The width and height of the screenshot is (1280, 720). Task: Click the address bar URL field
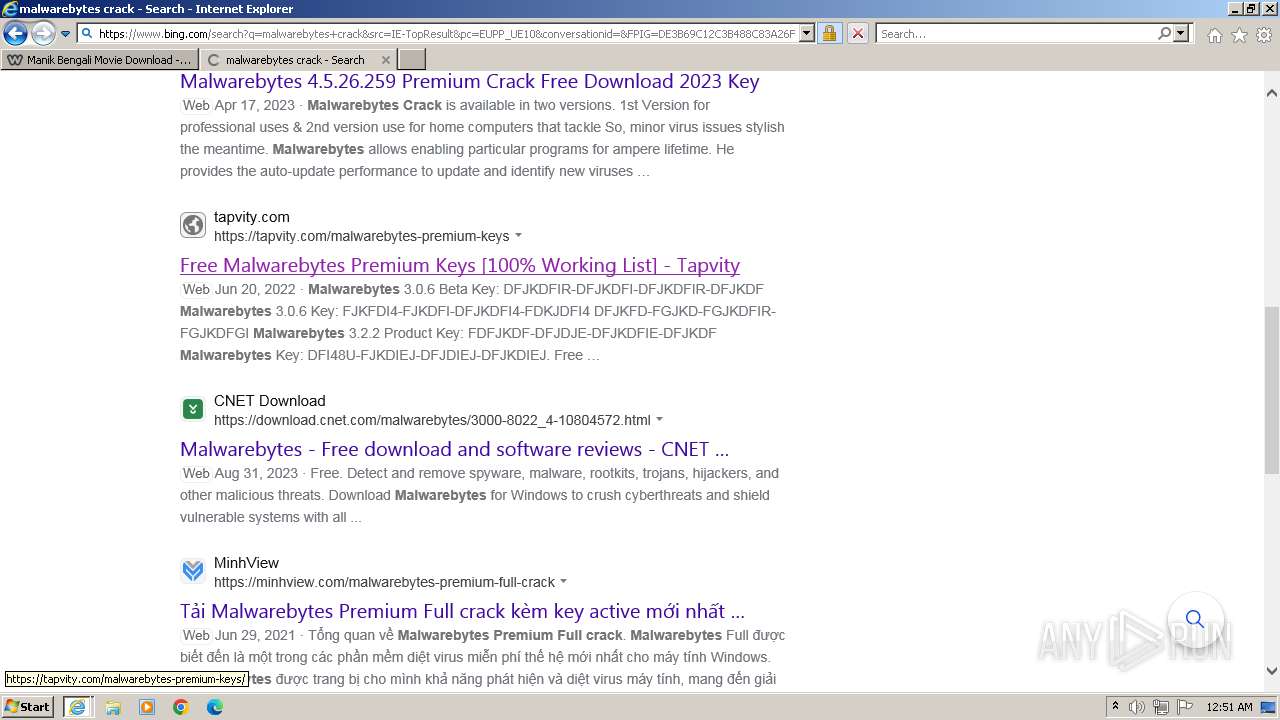pos(447,33)
